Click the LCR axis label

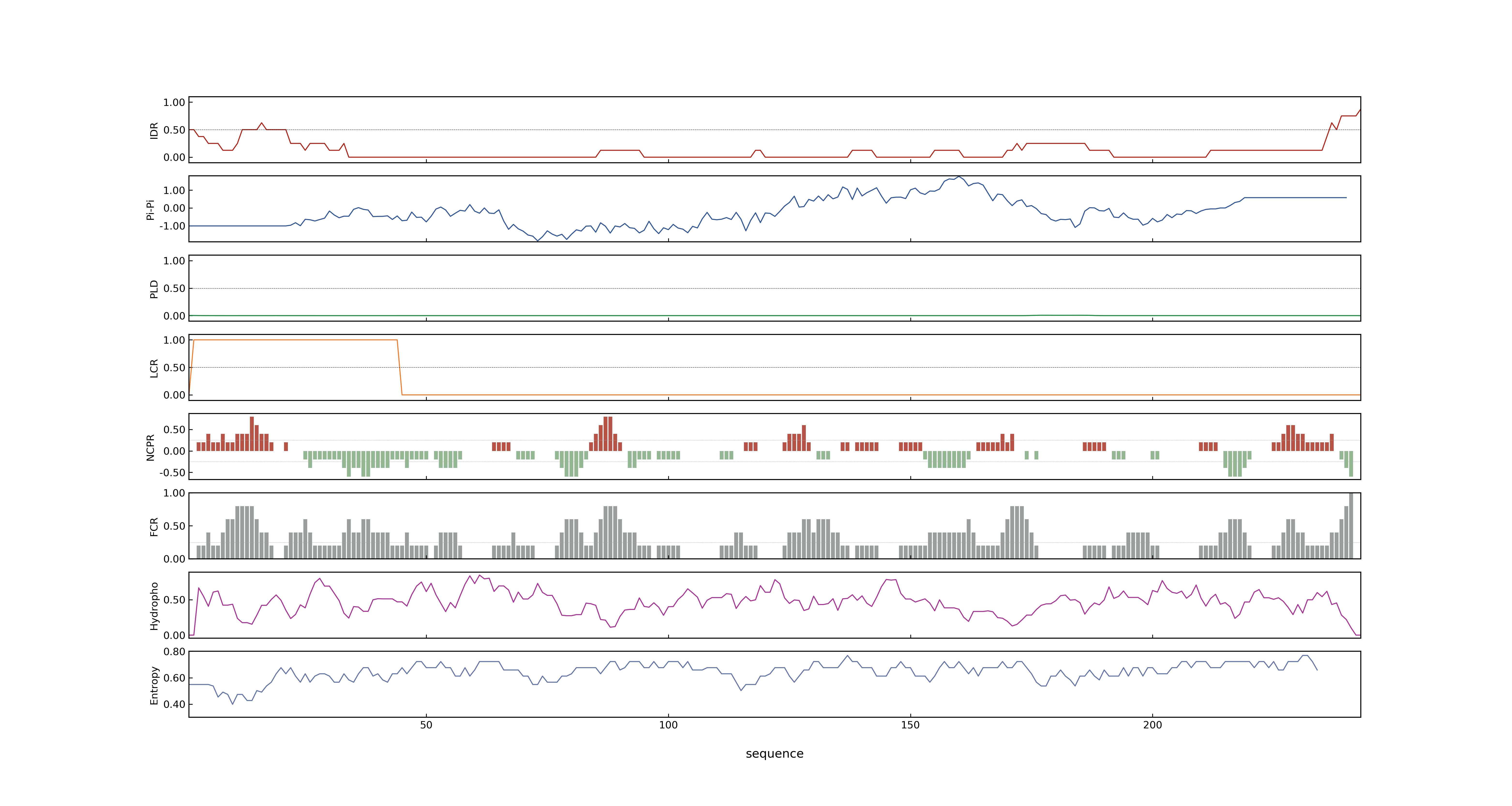[x=154, y=368]
